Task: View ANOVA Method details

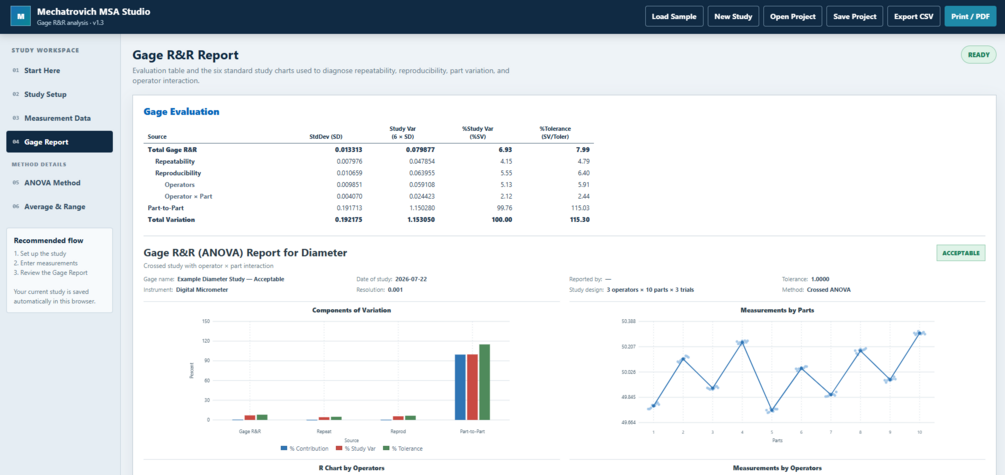Action: [x=60, y=183]
